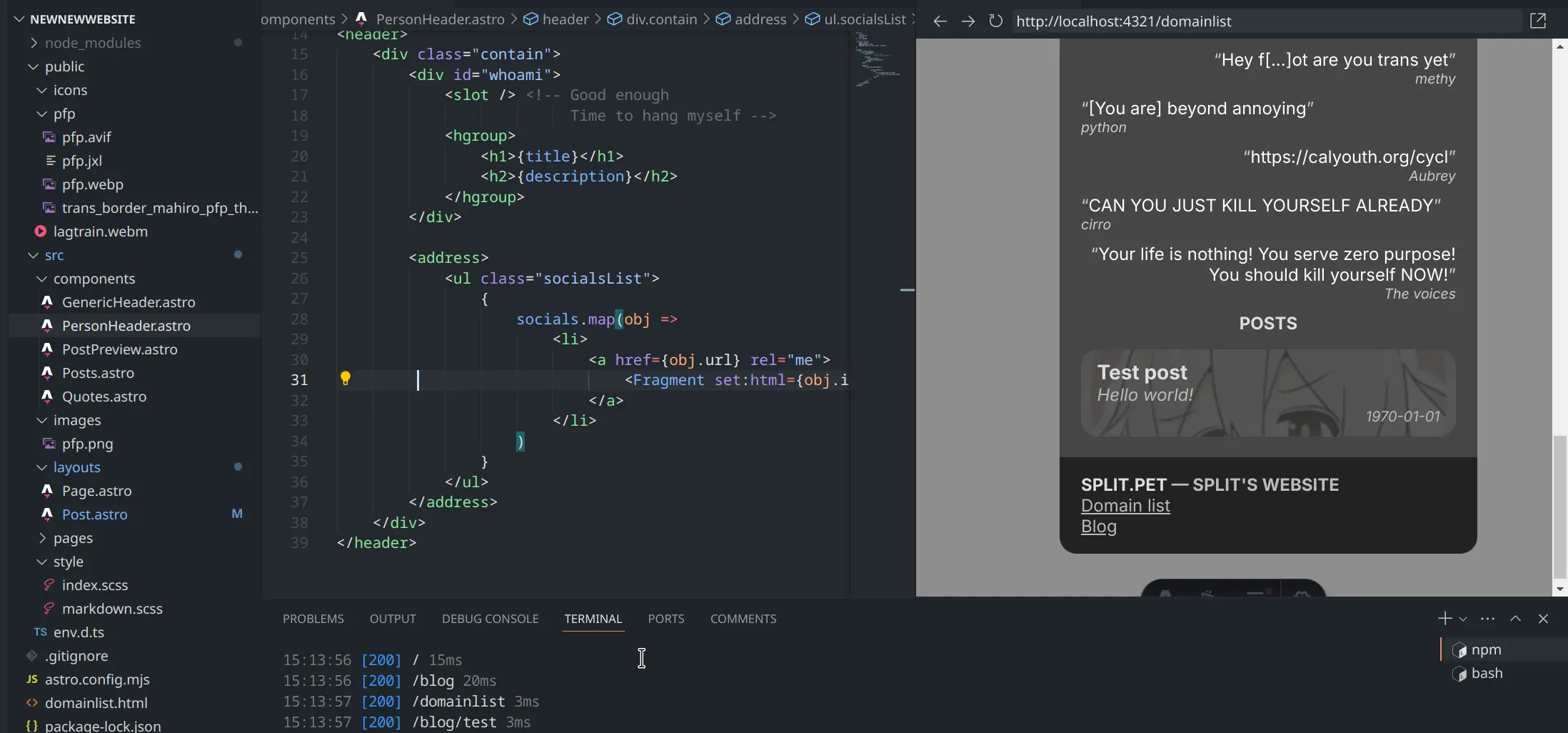This screenshot has height=733, width=1568.
Task: Open GenericHeader.astro in explorer
Action: point(134,302)
